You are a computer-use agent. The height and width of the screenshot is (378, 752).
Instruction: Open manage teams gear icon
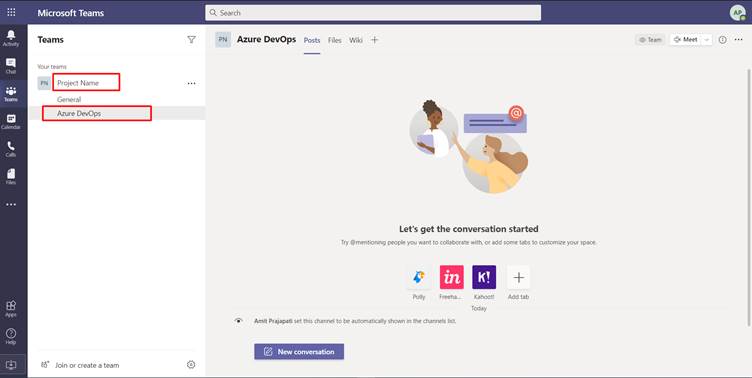click(191, 365)
